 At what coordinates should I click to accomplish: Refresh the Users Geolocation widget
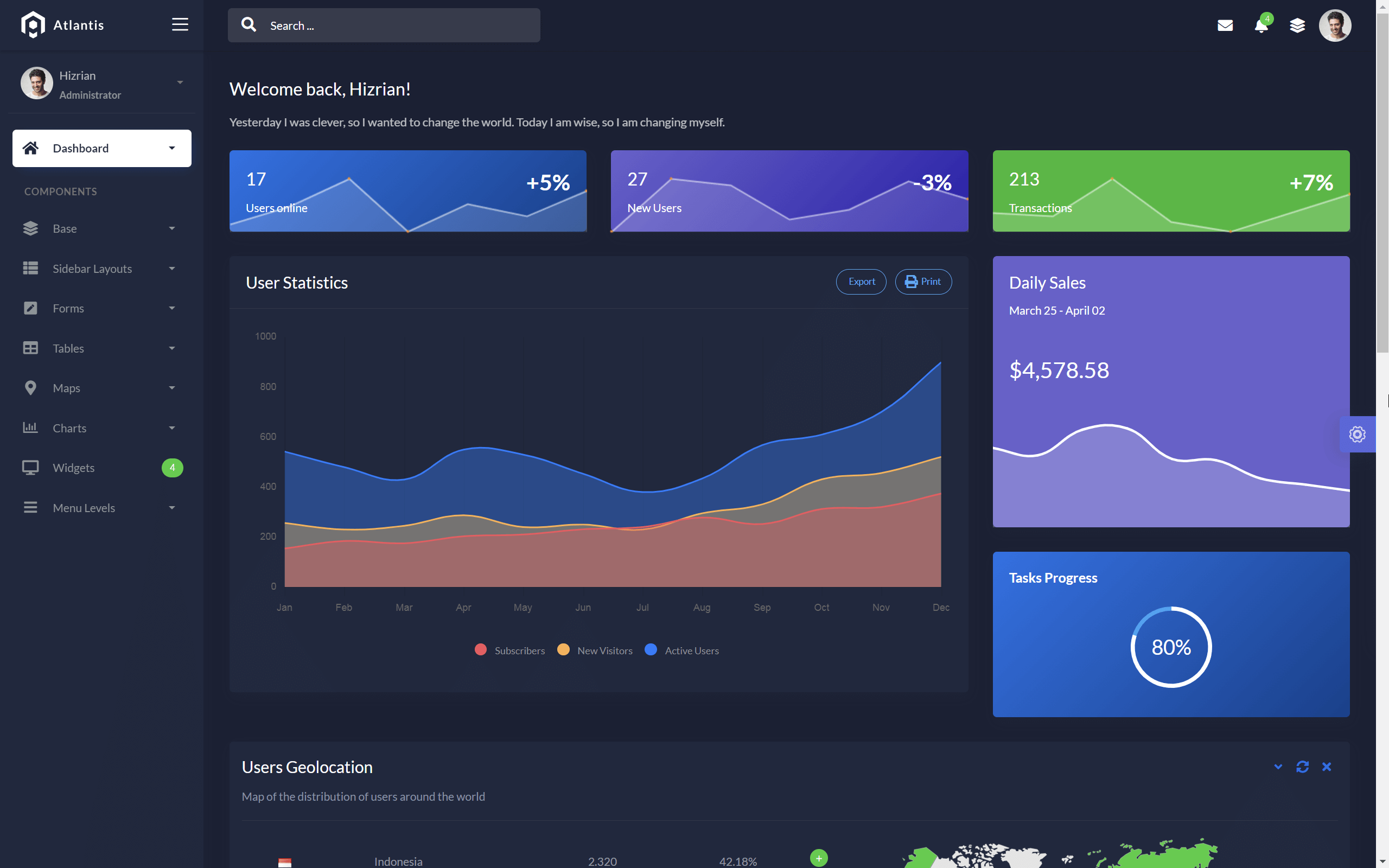click(1303, 767)
